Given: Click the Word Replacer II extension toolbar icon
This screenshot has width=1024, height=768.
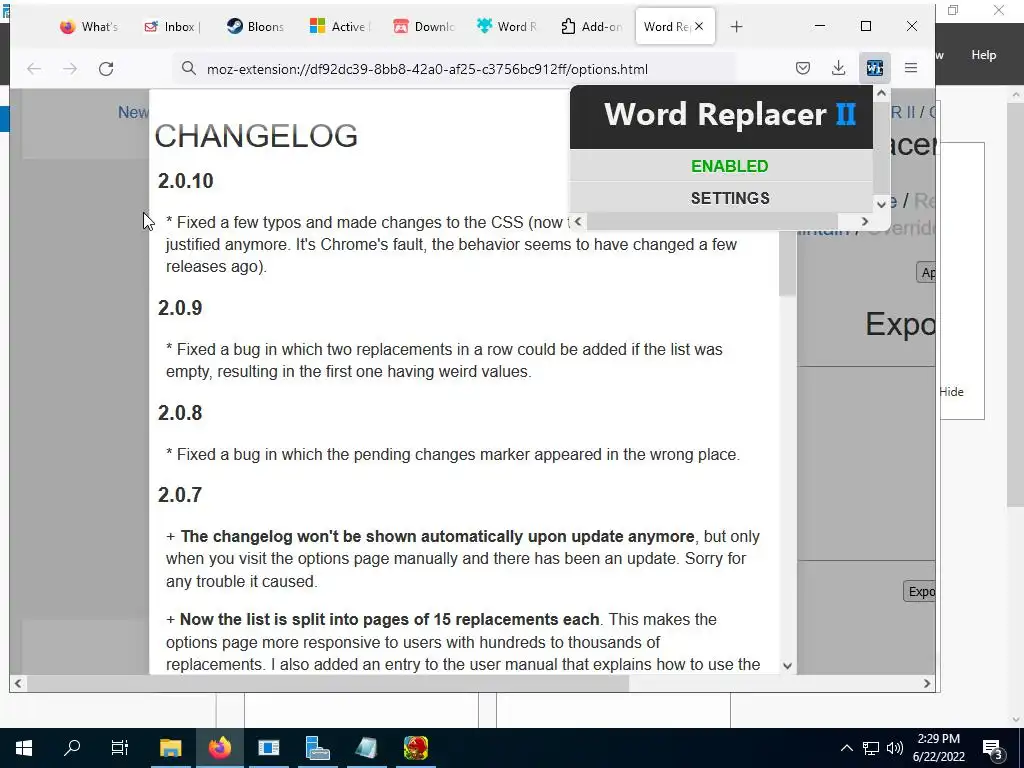Looking at the screenshot, I should pyautogui.click(x=874, y=69).
